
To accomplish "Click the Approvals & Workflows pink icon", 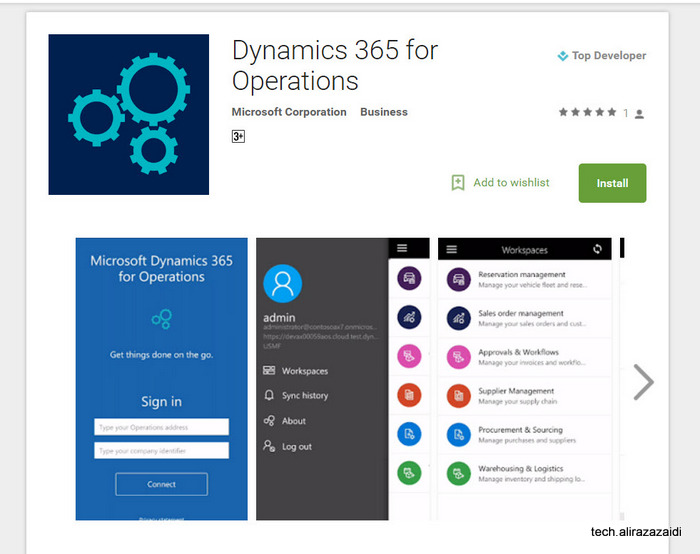I will 458,357.
